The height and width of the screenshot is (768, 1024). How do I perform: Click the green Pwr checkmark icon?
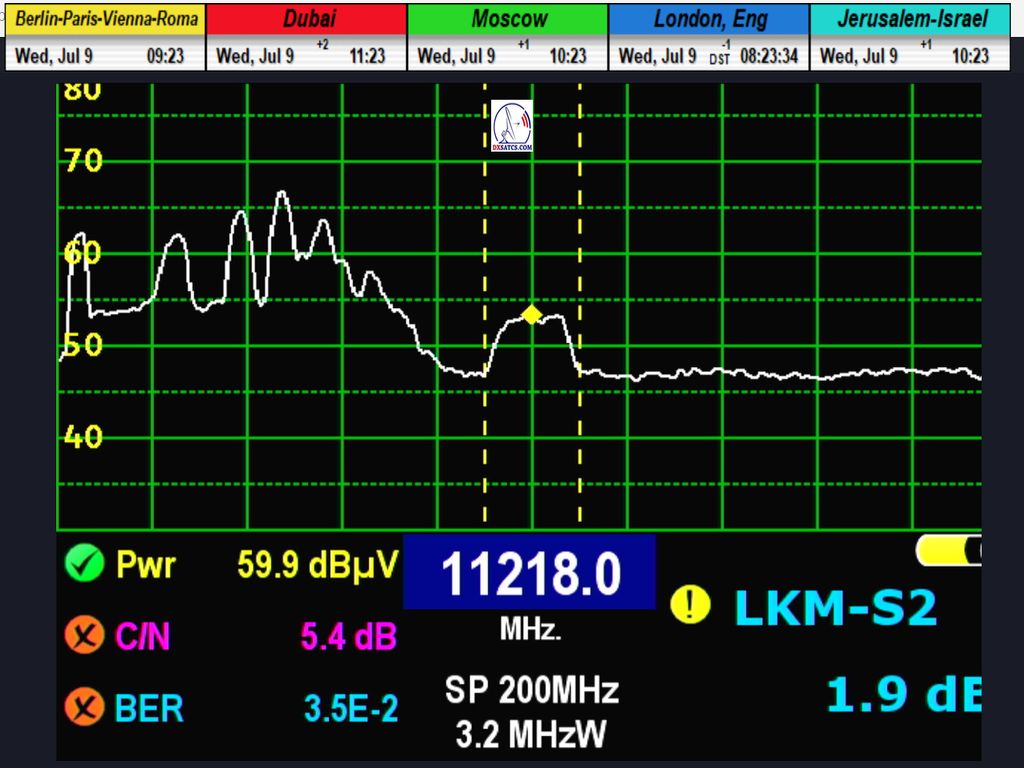tap(85, 565)
